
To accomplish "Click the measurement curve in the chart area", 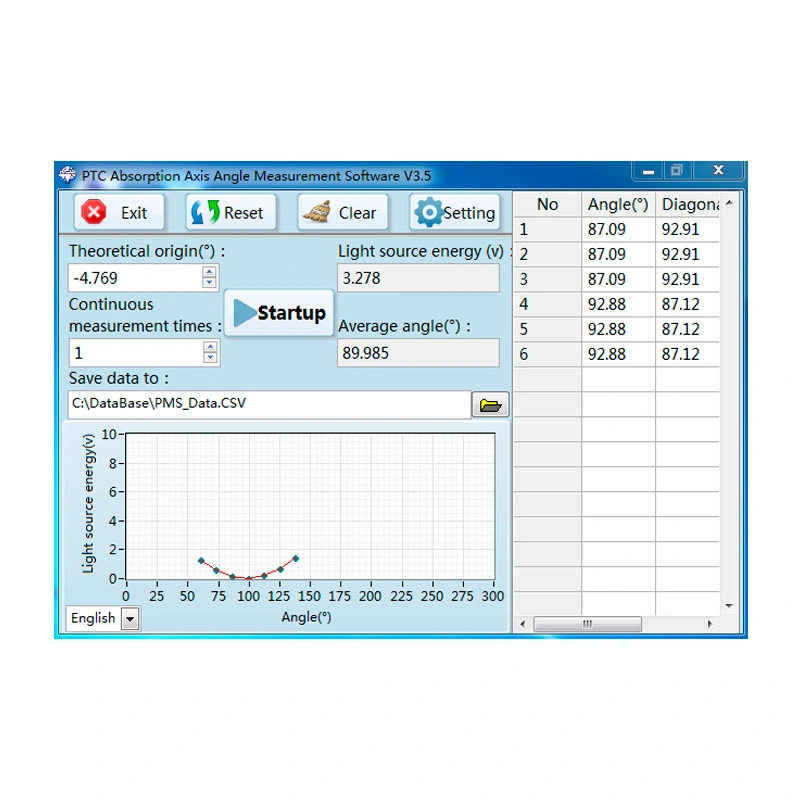I will pyautogui.click(x=248, y=576).
